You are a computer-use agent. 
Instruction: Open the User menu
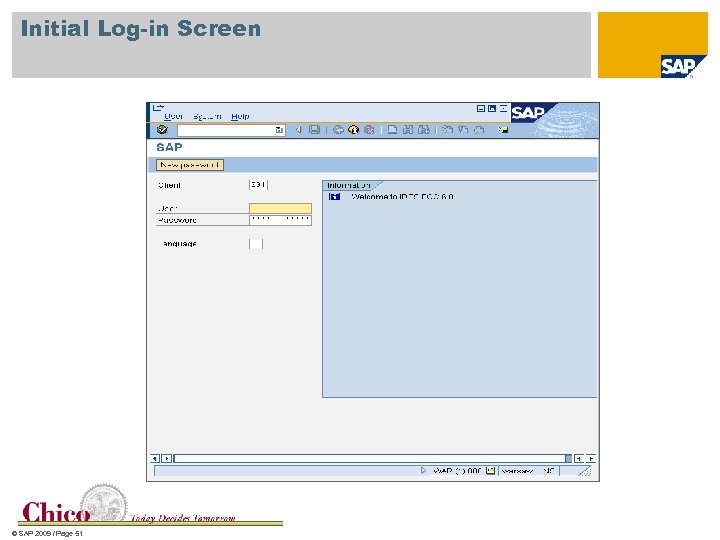(173, 117)
